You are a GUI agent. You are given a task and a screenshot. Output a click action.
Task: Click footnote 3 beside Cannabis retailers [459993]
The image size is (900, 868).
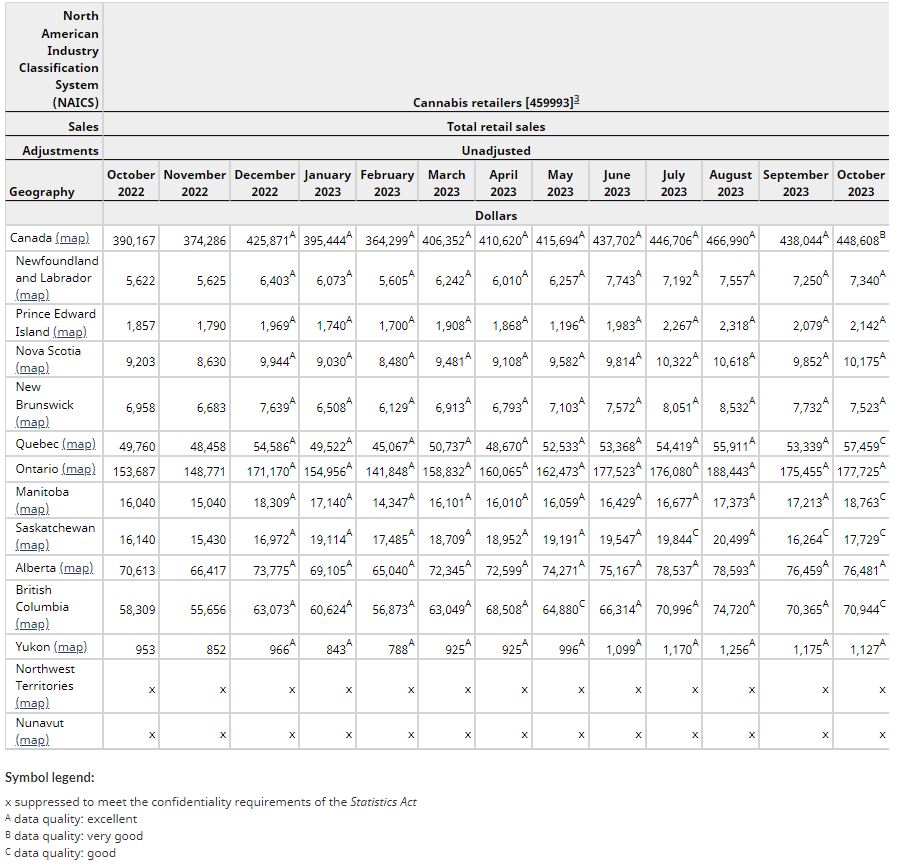click(576, 101)
